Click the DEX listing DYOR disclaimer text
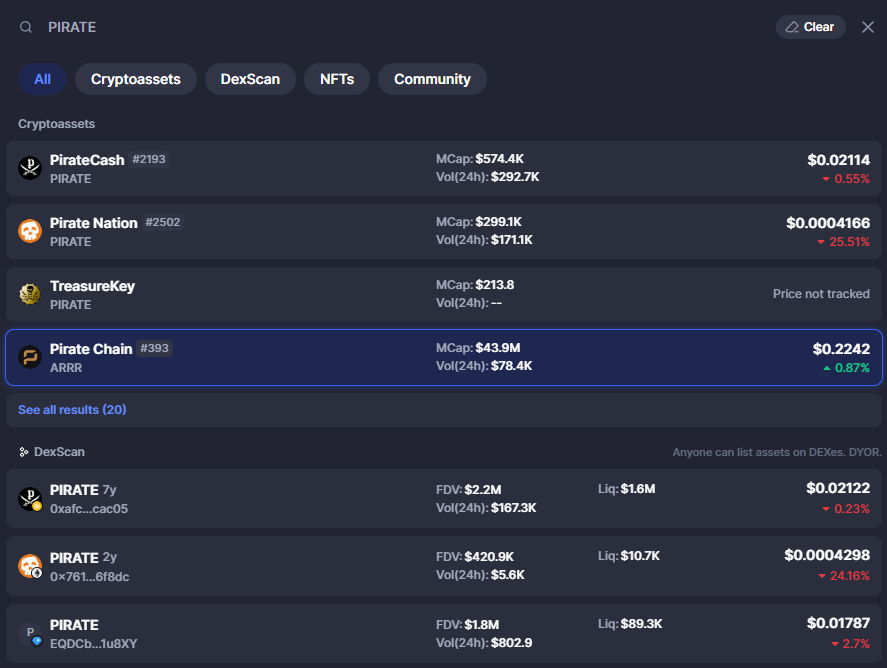Image resolution: width=887 pixels, height=668 pixels. [x=777, y=452]
